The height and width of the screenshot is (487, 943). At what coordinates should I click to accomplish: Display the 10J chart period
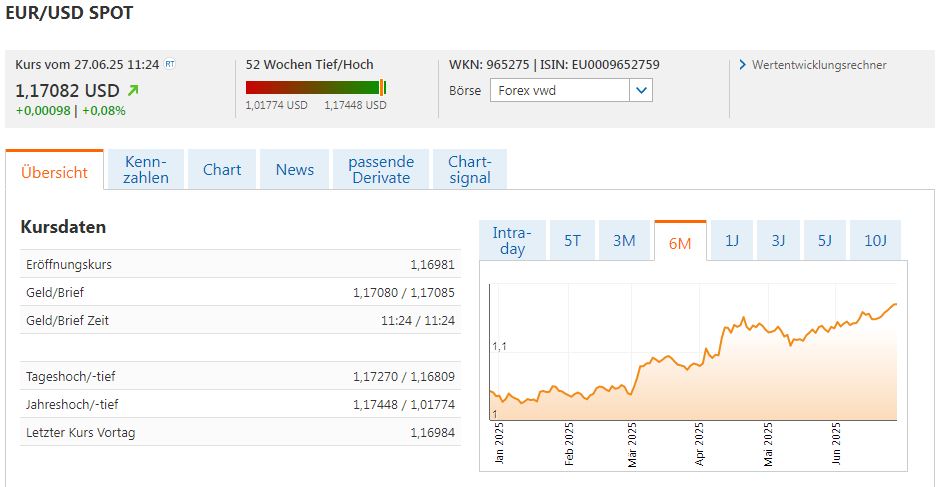pos(875,241)
